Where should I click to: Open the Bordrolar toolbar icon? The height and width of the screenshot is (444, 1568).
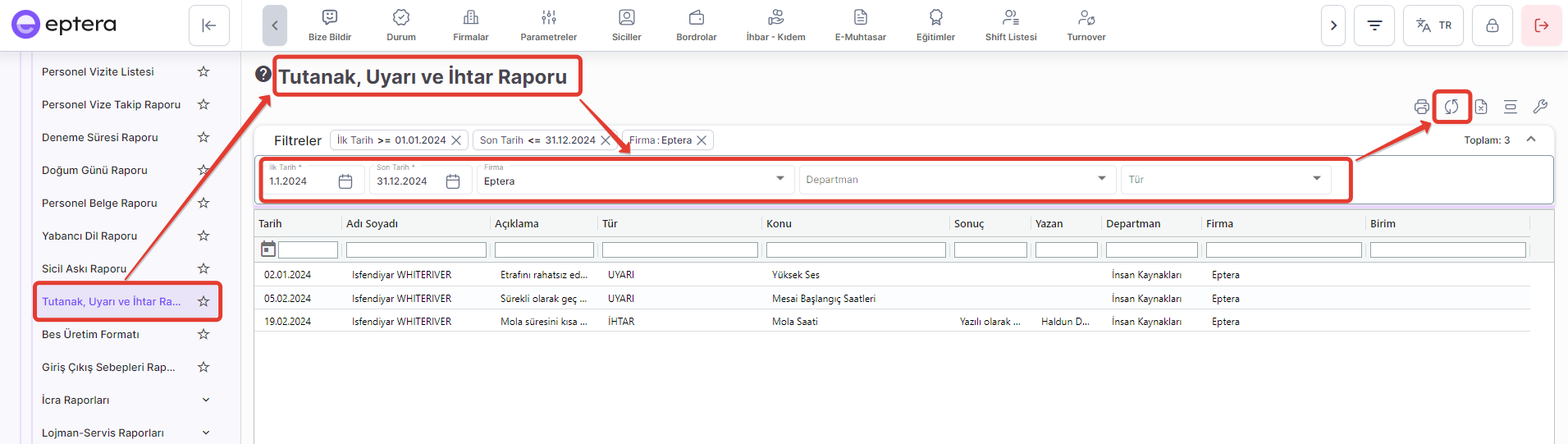click(x=696, y=25)
